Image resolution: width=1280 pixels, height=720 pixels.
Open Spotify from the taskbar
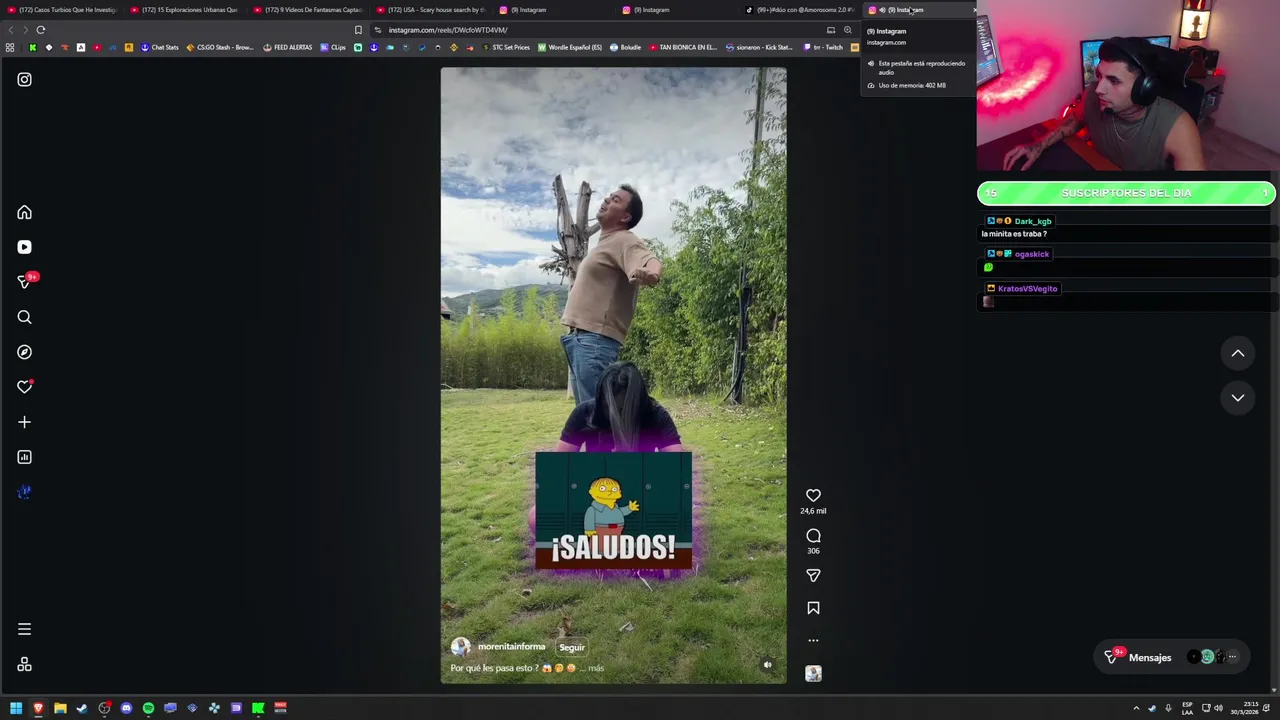pos(148,708)
